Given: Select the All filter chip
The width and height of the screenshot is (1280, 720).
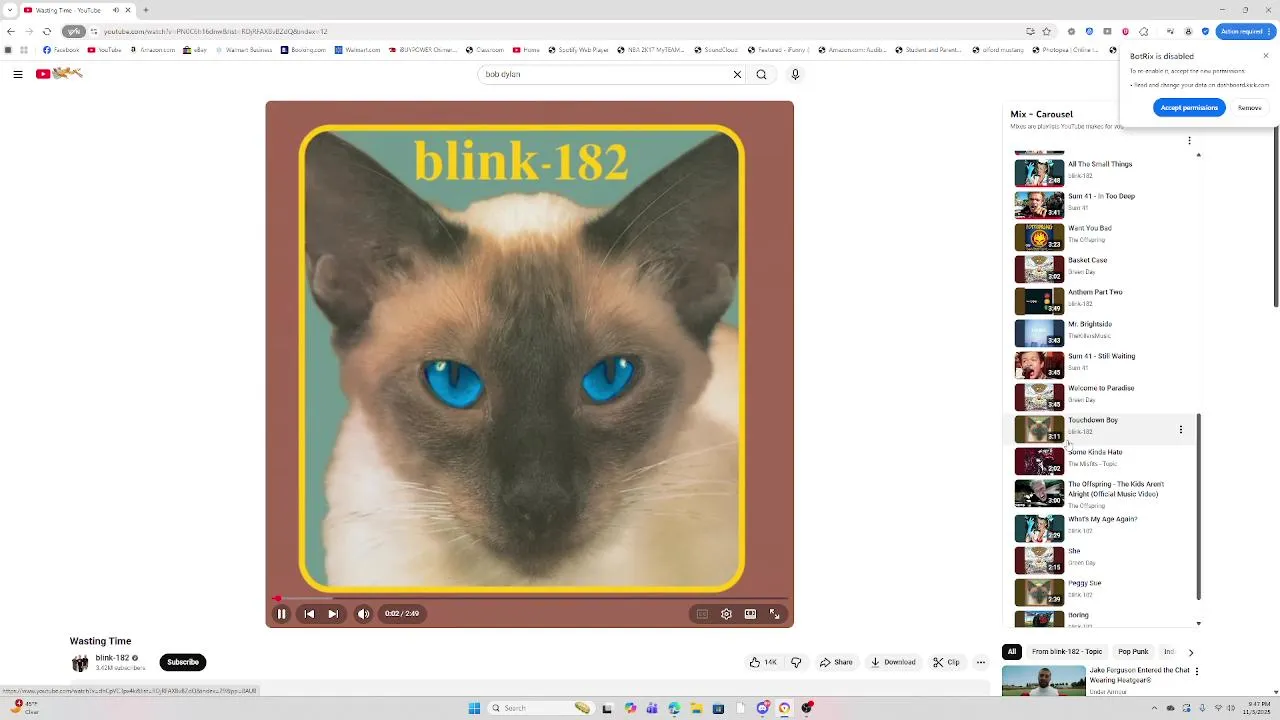Looking at the screenshot, I should (x=1012, y=652).
